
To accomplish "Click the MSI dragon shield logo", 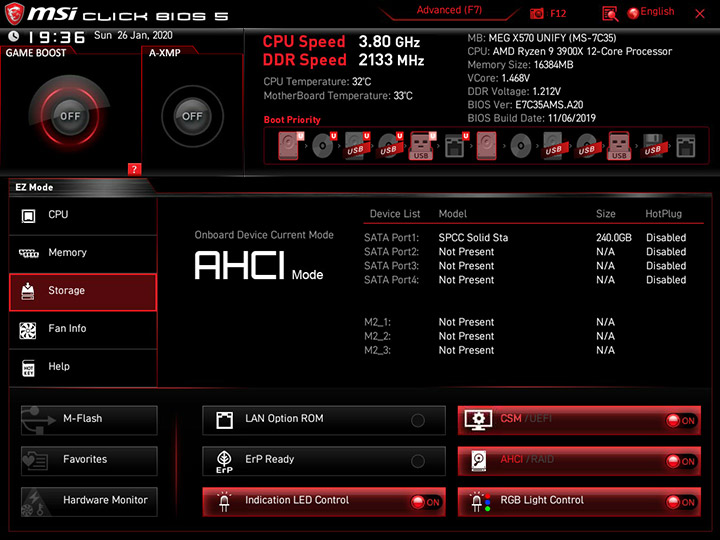I will pyautogui.click(x=14, y=13).
